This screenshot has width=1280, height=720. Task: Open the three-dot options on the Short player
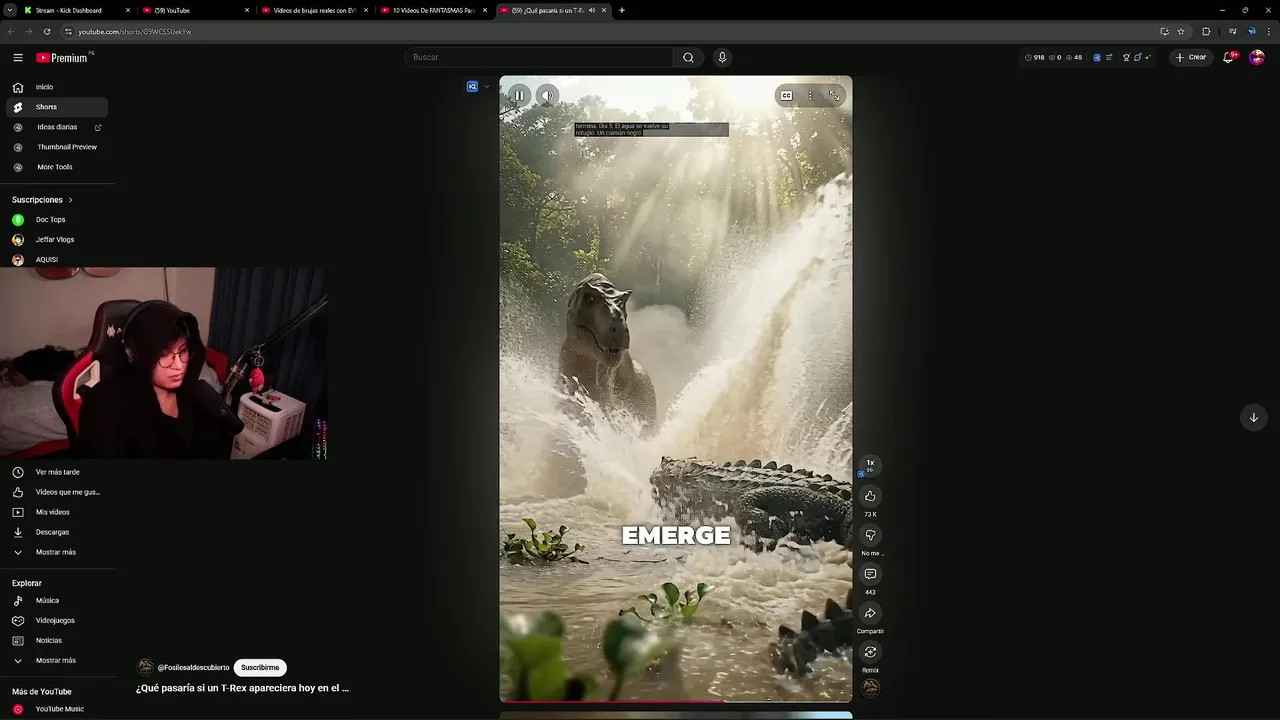(x=810, y=95)
